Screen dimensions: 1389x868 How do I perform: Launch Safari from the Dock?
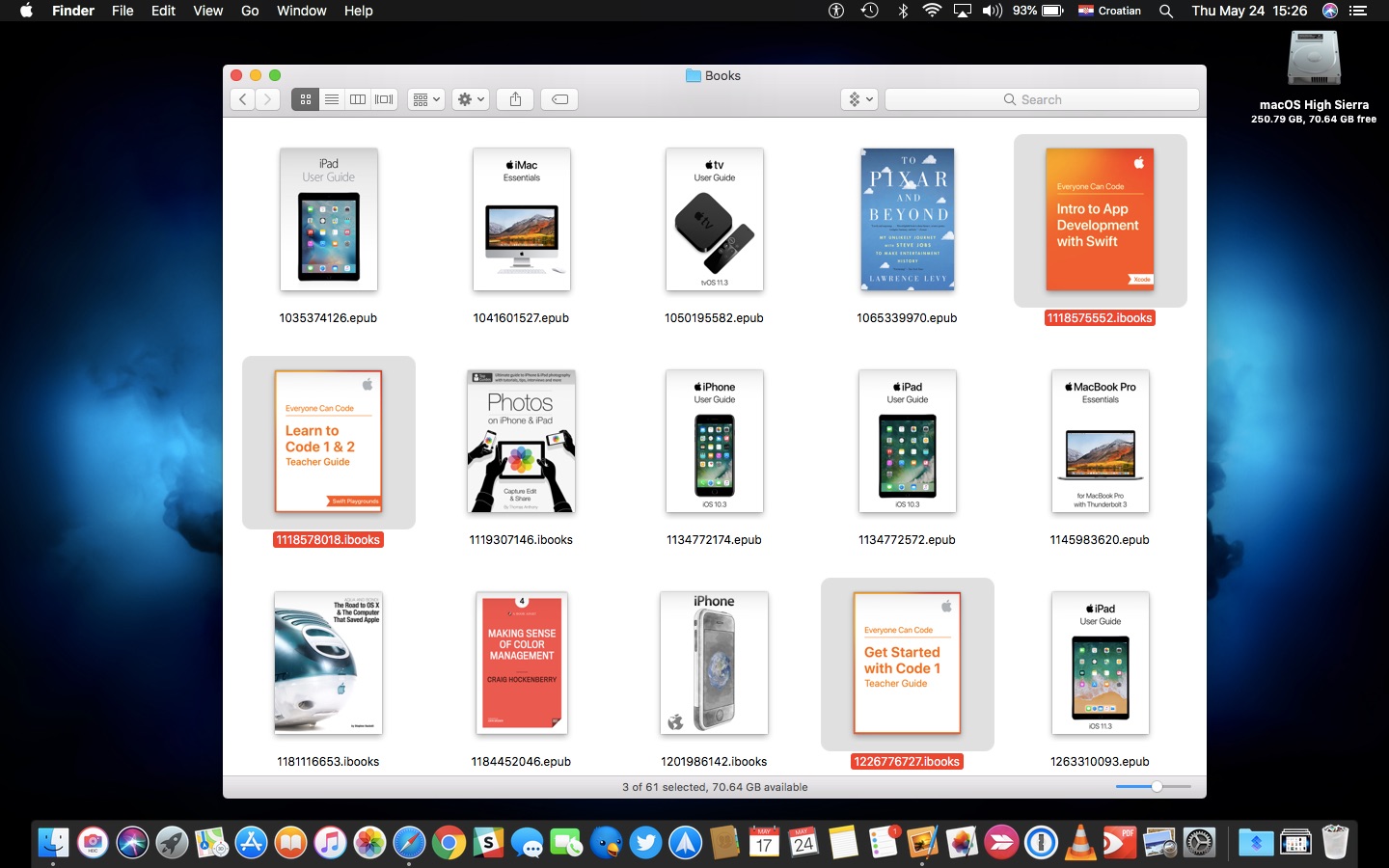point(409,843)
